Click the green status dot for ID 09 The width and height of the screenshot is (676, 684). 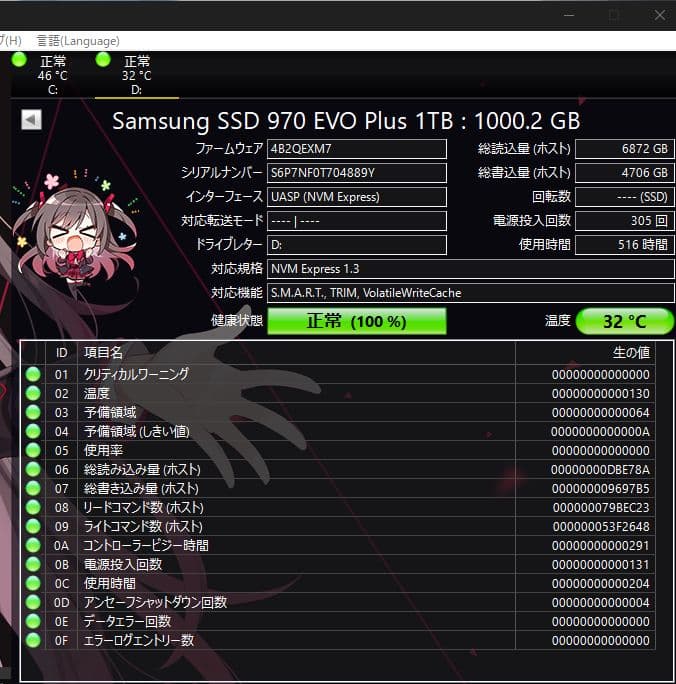33,526
